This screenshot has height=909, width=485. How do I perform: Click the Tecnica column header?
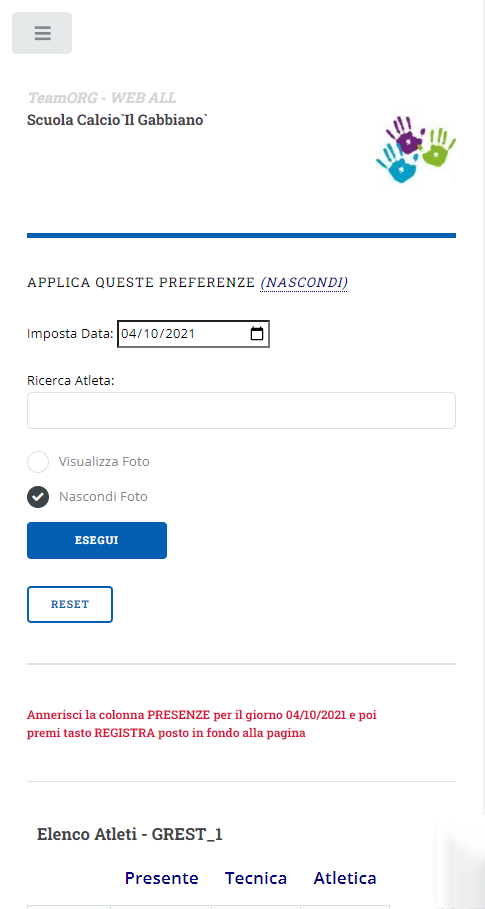pyautogui.click(x=256, y=878)
